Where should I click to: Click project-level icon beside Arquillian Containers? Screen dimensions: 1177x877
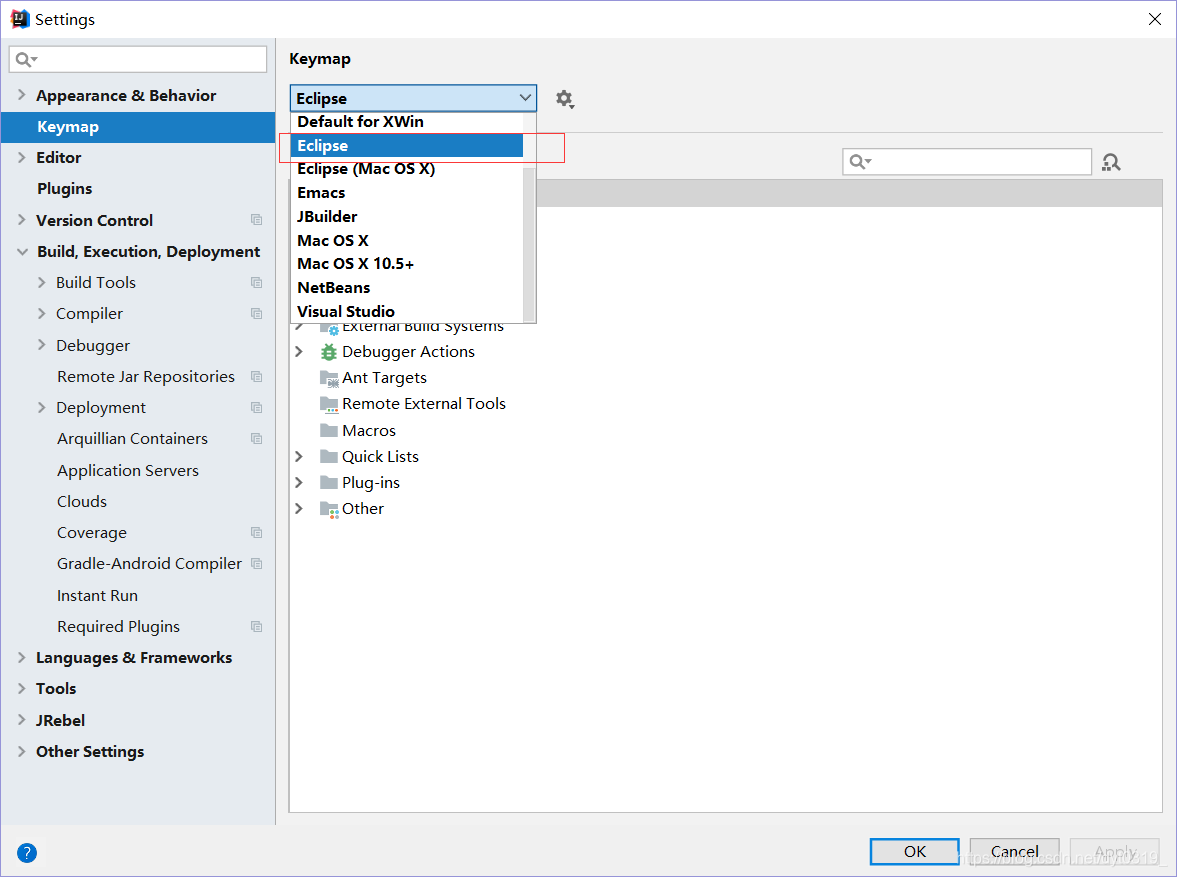point(257,438)
